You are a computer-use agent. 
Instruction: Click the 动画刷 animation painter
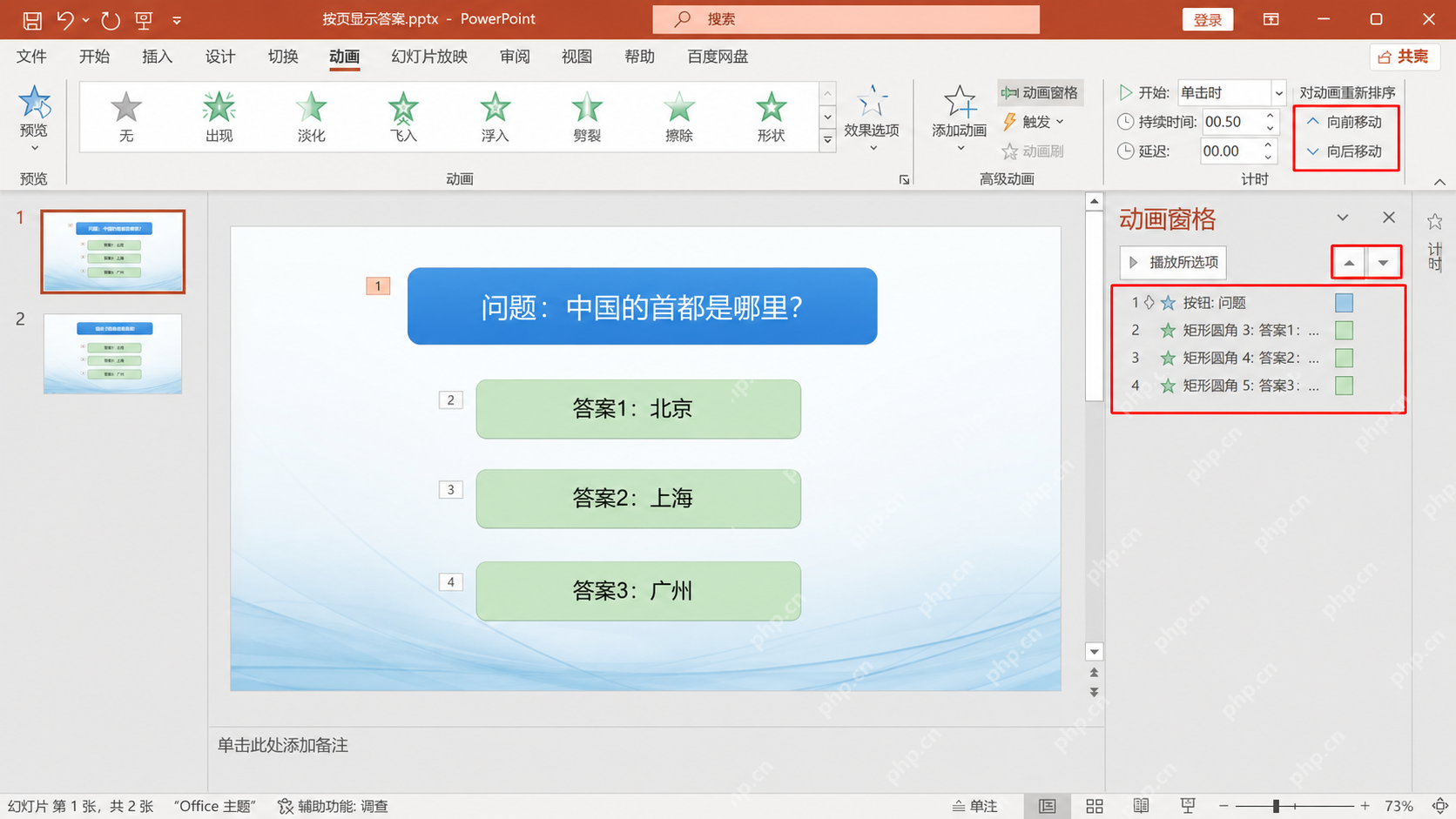coord(1033,151)
